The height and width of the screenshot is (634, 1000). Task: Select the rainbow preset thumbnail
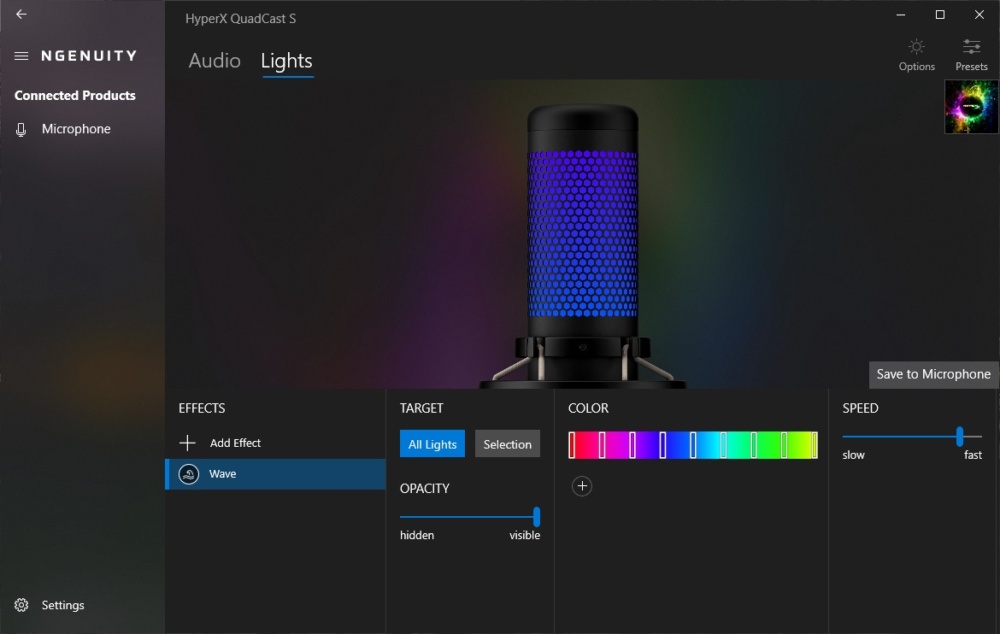(971, 107)
